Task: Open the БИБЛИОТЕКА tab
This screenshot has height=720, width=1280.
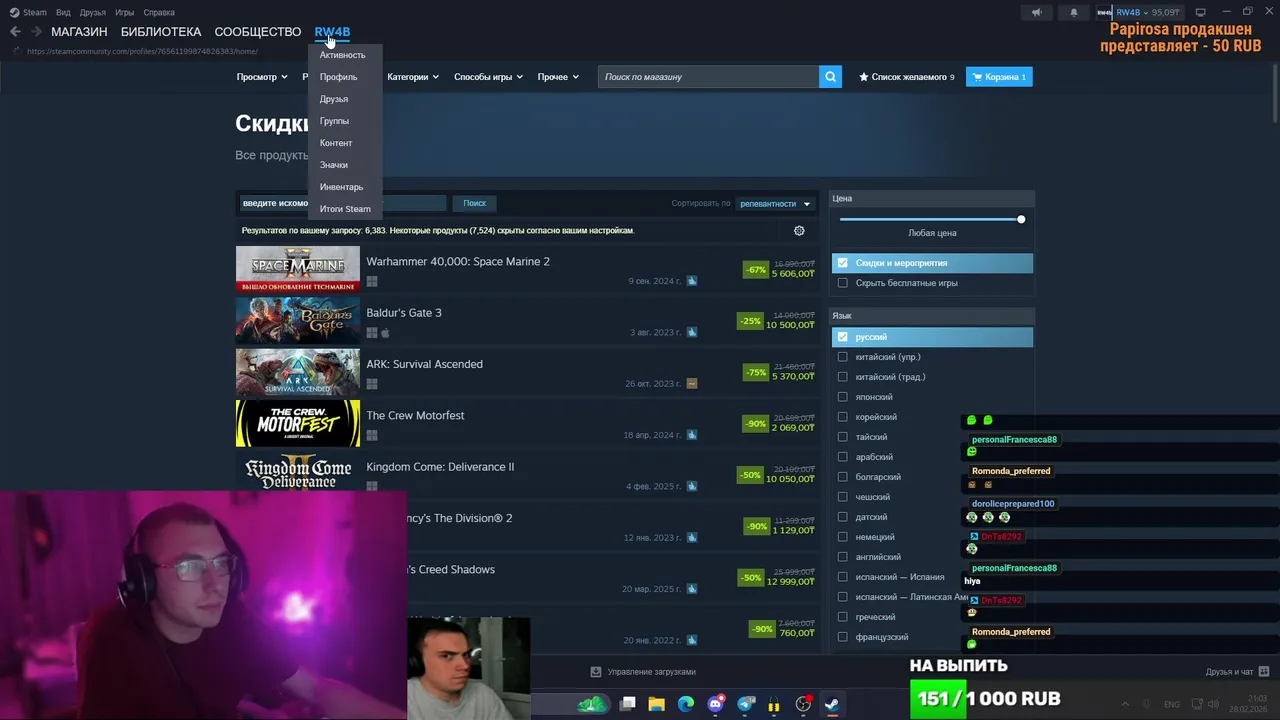Action: click(x=161, y=32)
